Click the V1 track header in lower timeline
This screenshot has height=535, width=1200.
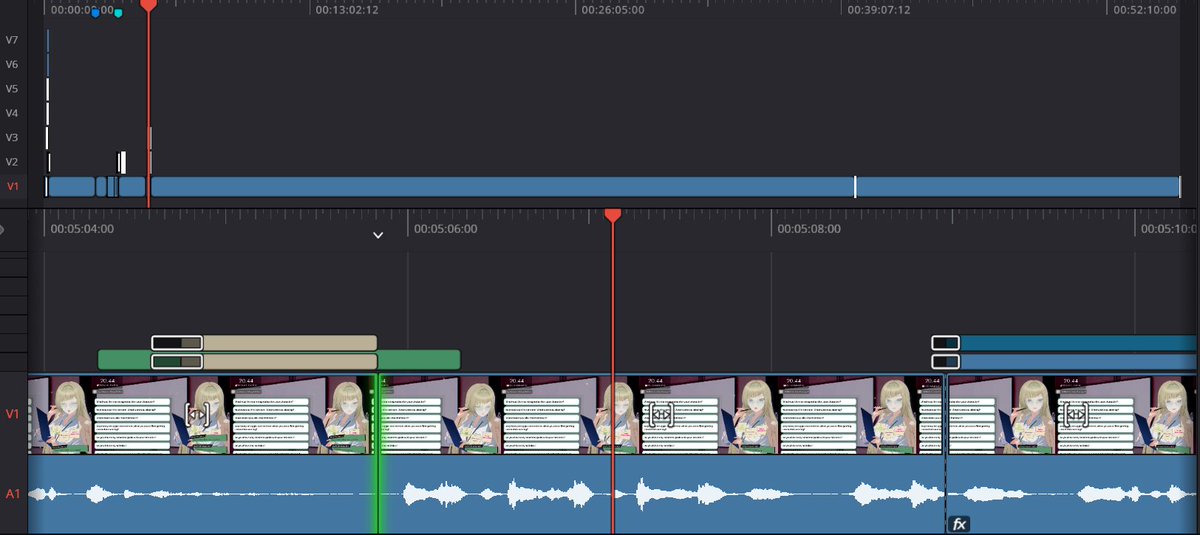pyautogui.click(x=13, y=413)
